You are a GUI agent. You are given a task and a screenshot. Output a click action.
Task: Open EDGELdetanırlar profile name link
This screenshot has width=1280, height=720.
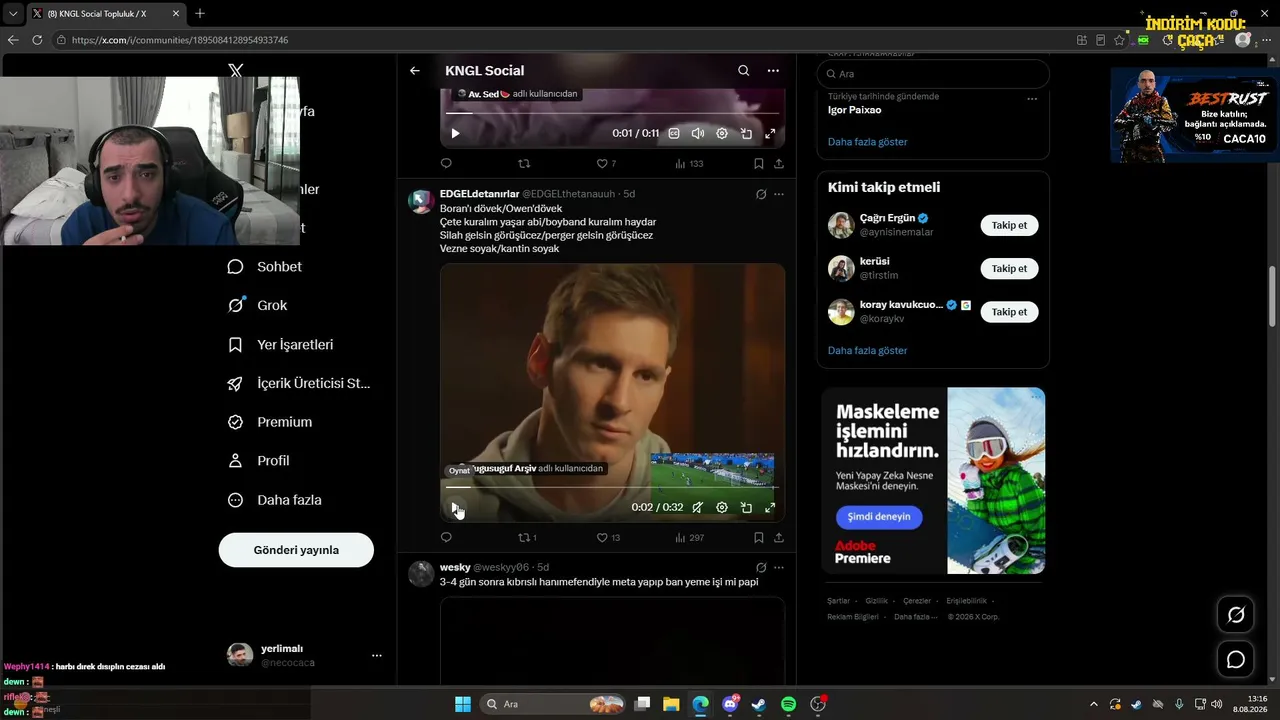(x=479, y=194)
